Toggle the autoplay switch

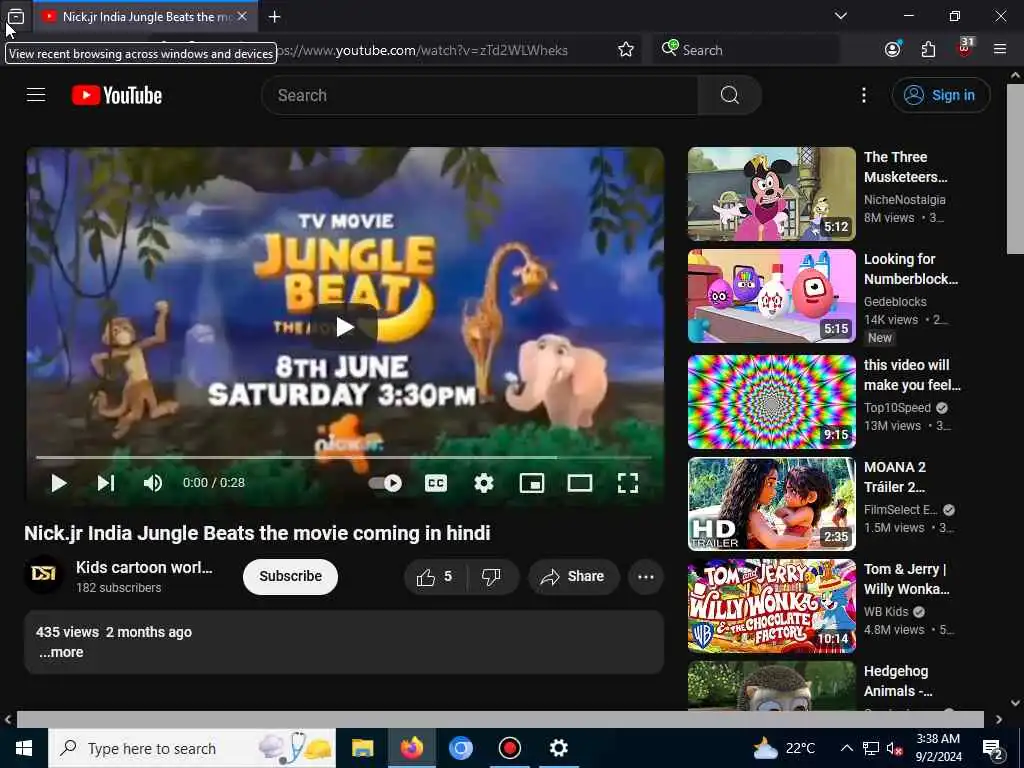coord(385,483)
